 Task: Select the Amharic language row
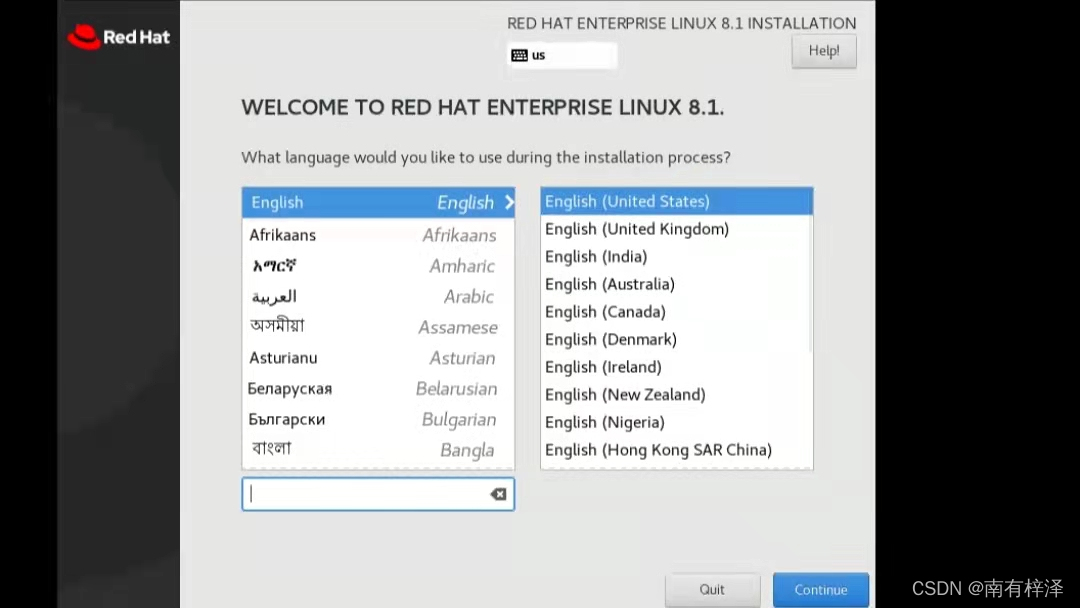point(378,266)
